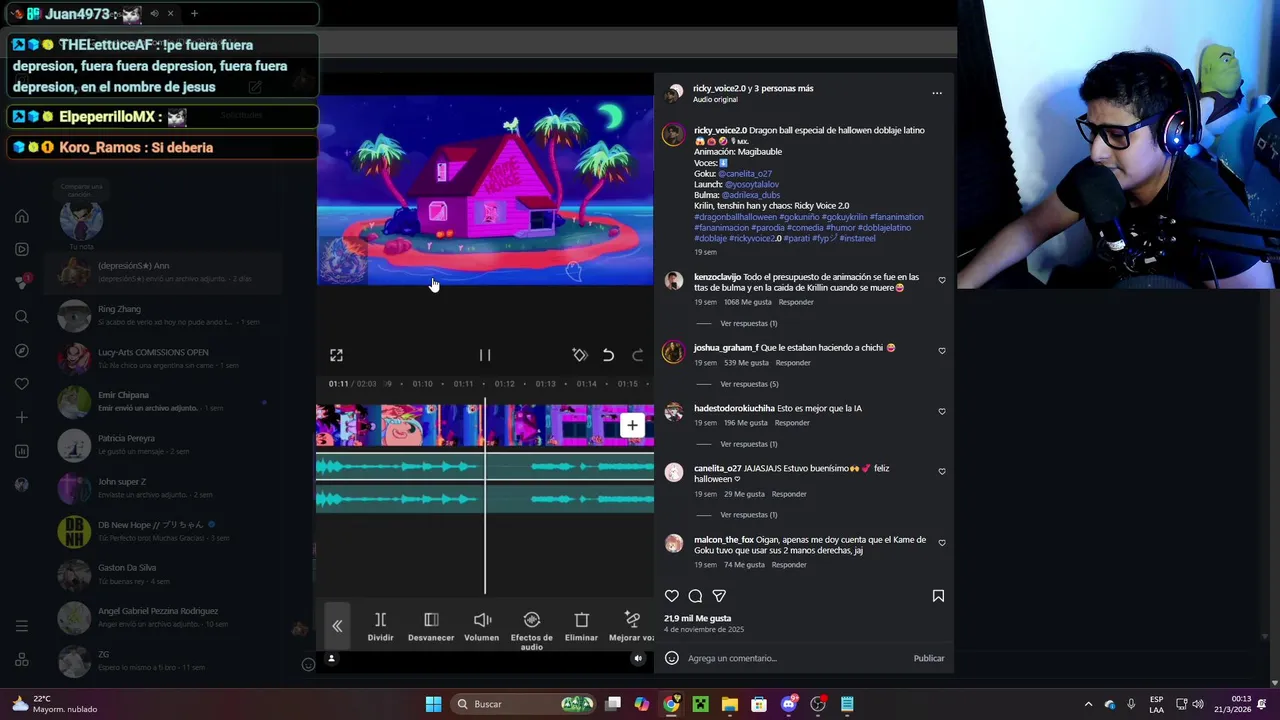Click the Publicar button
This screenshot has width=1280, height=720.
click(929, 658)
